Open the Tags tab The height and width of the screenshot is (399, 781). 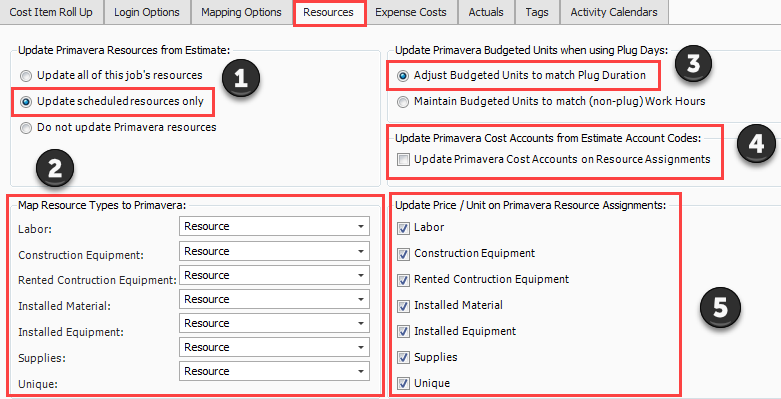click(537, 12)
